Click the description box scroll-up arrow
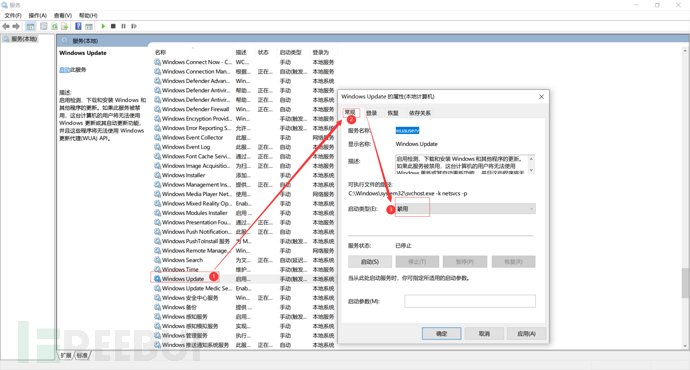Image resolution: width=690 pixels, height=370 pixels. coord(531,159)
